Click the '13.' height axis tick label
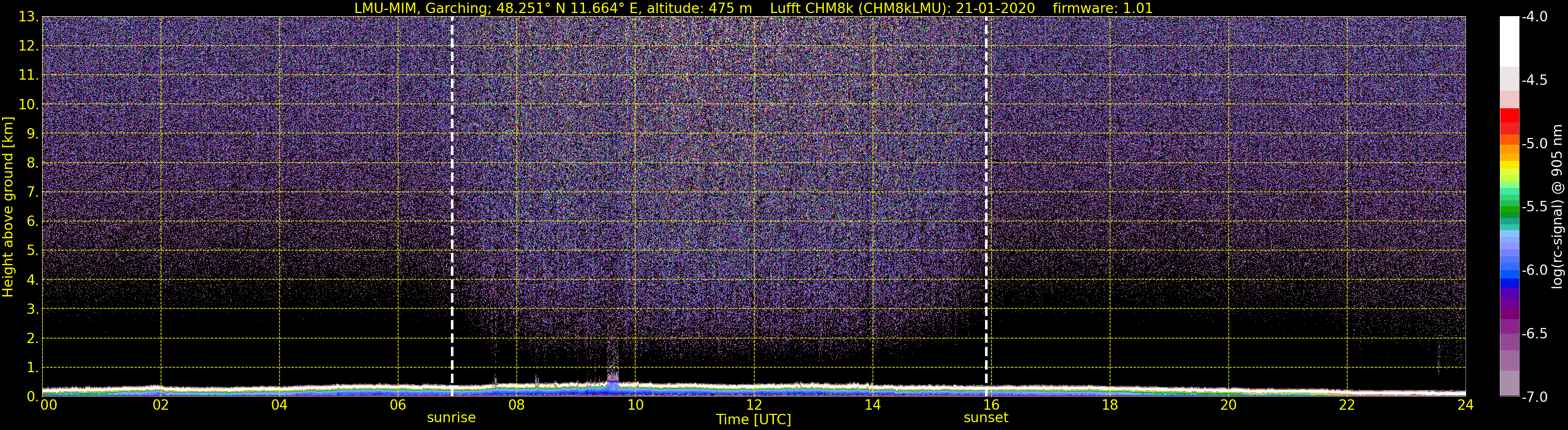The image size is (1568, 430). (x=29, y=17)
